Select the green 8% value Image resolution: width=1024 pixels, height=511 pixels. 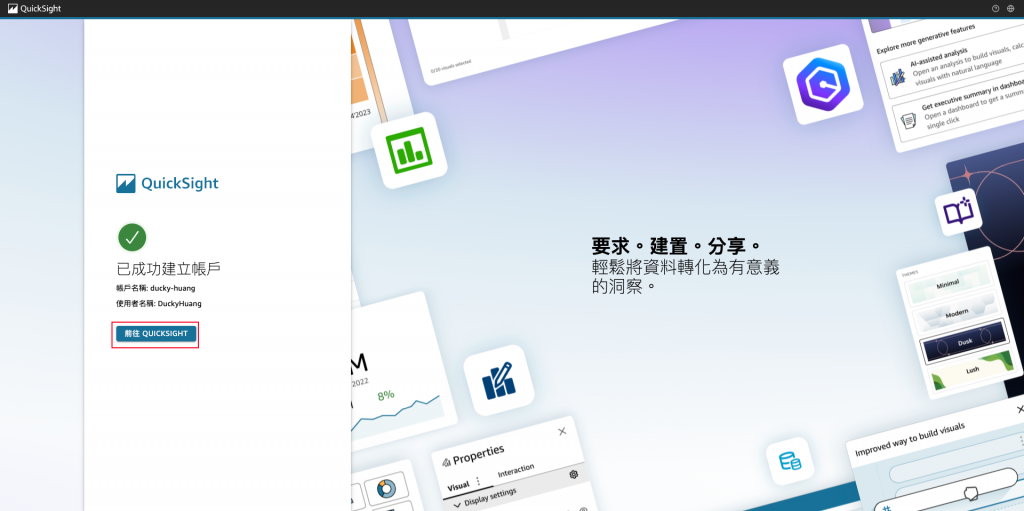coord(386,395)
